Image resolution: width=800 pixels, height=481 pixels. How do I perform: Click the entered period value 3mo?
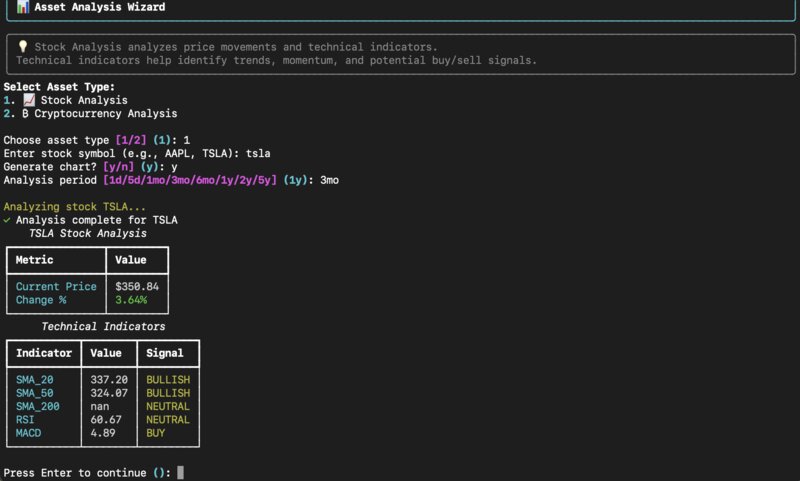coord(330,180)
